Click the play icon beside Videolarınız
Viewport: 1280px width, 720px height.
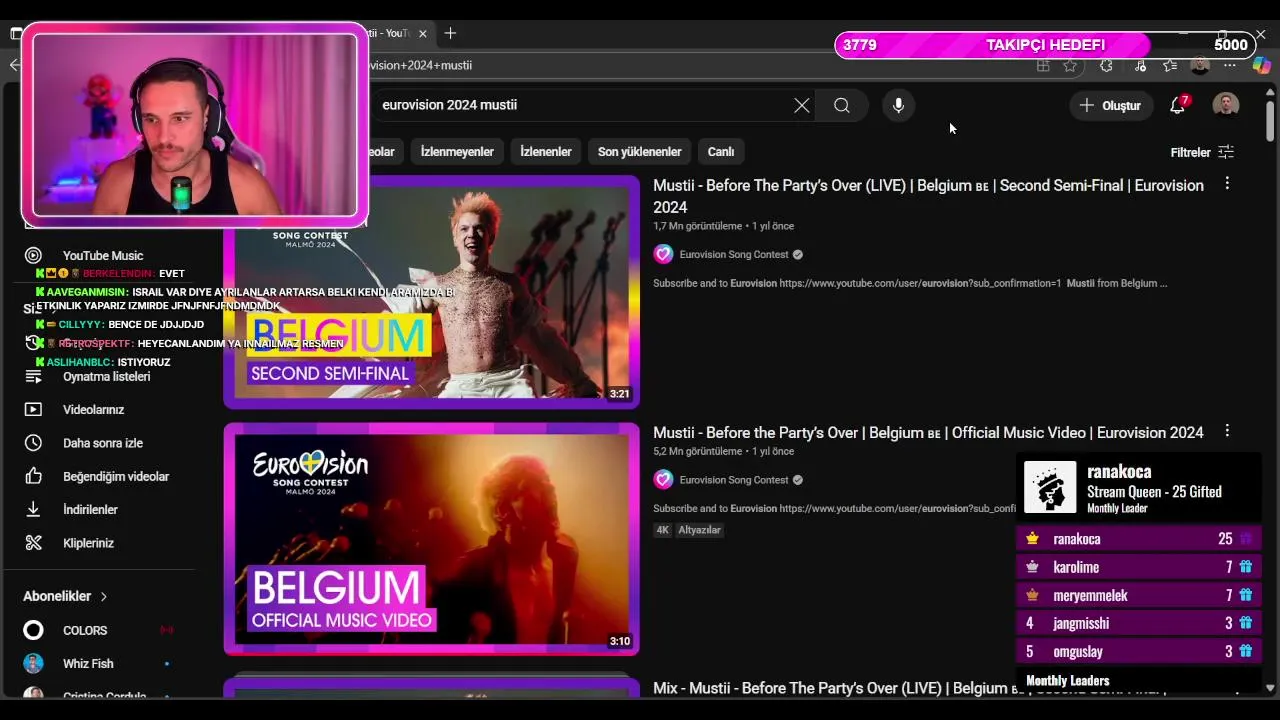pos(33,410)
